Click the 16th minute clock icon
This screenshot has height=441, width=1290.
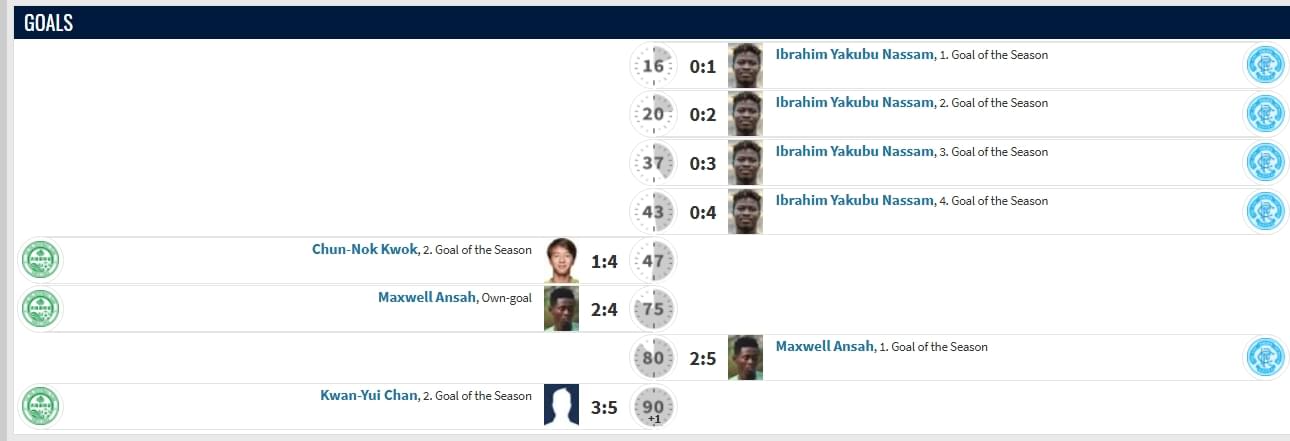tap(653, 66)
